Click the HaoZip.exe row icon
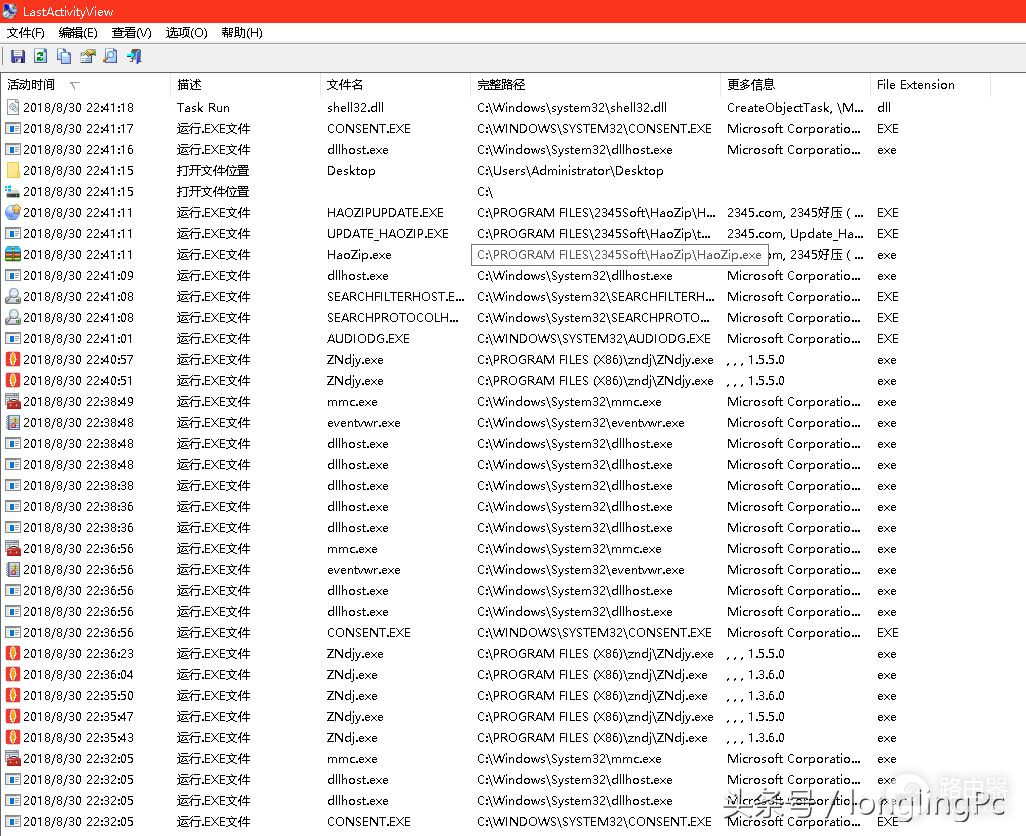The image size is (1026, 836). [x=13, y=255]
